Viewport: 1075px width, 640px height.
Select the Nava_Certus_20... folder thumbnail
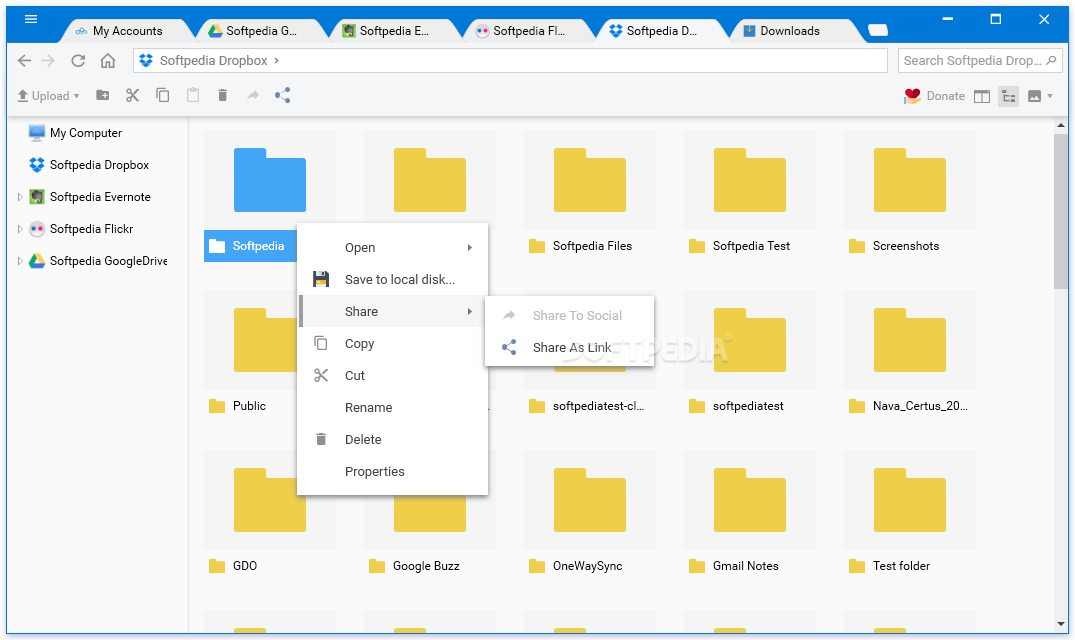tap(910, 340)
